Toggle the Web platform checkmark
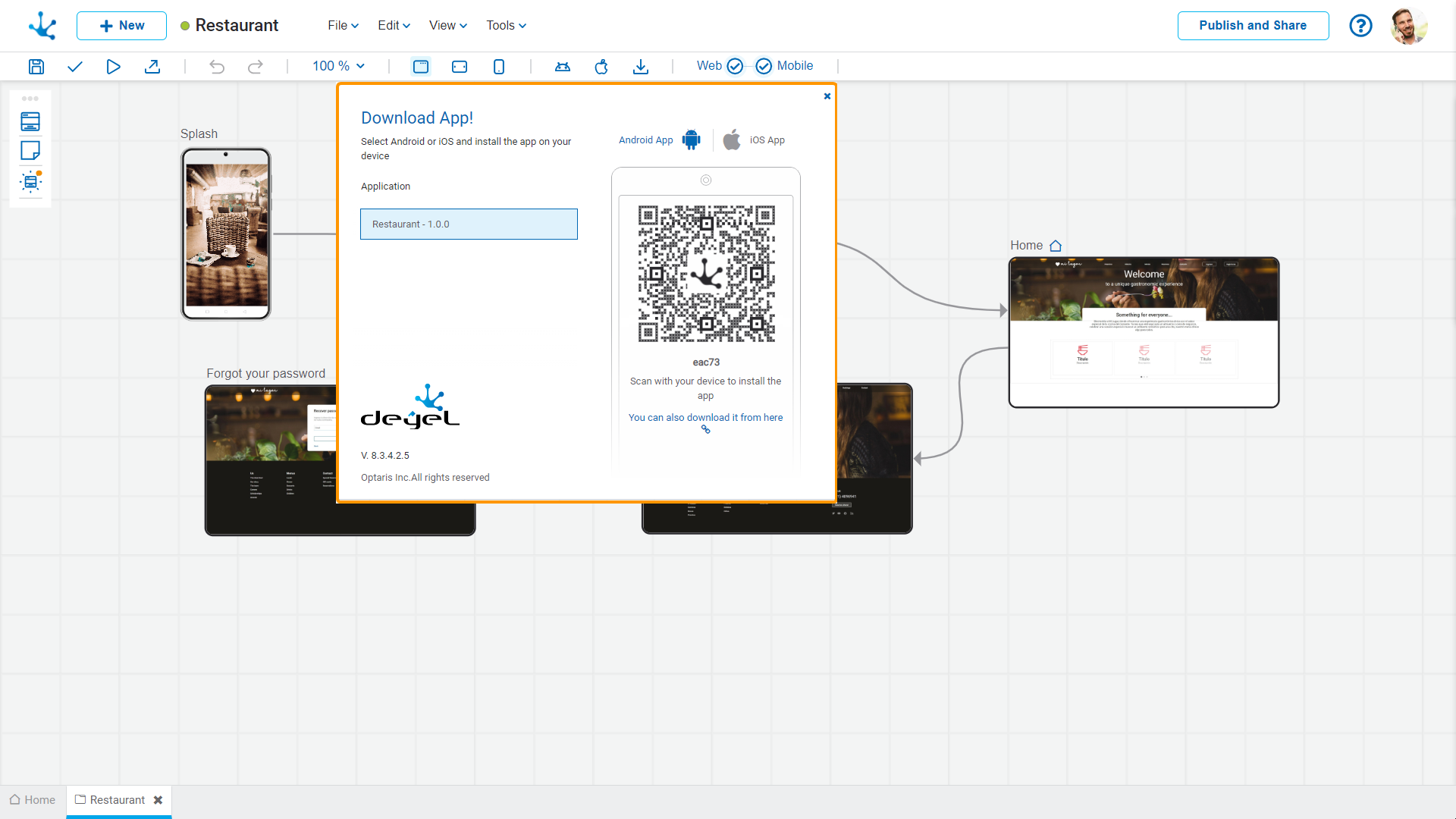Viewport: 1456px width, 819px height. pyautogui.click(x=735, y=66)
